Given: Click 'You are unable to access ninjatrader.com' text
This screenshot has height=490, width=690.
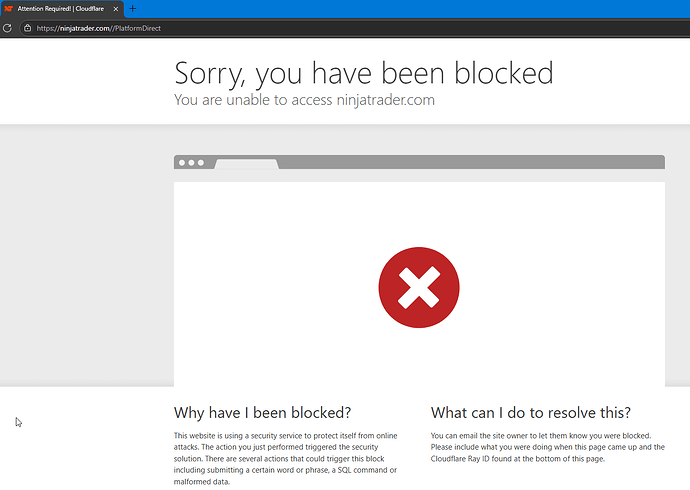Looking at the screenshot, I should 304,100.
